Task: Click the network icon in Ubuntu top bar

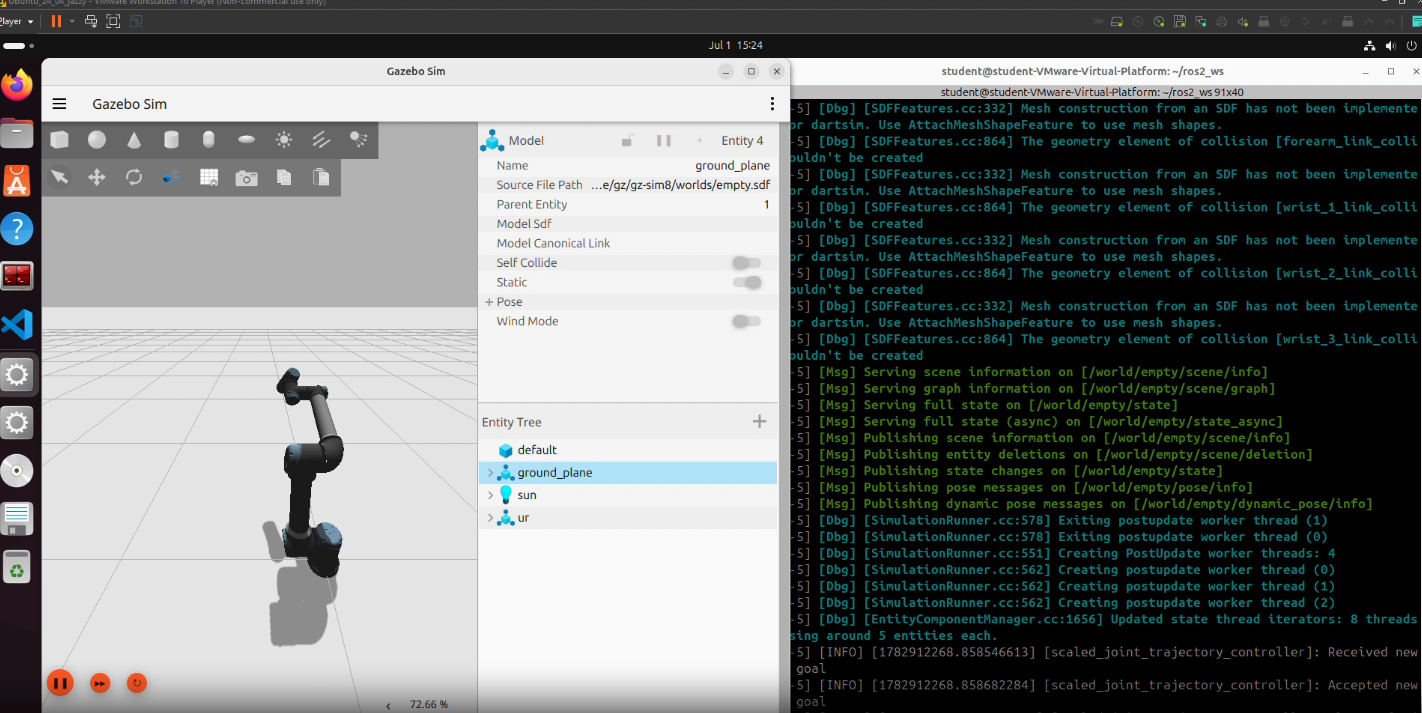Action: pos(1370,46)
